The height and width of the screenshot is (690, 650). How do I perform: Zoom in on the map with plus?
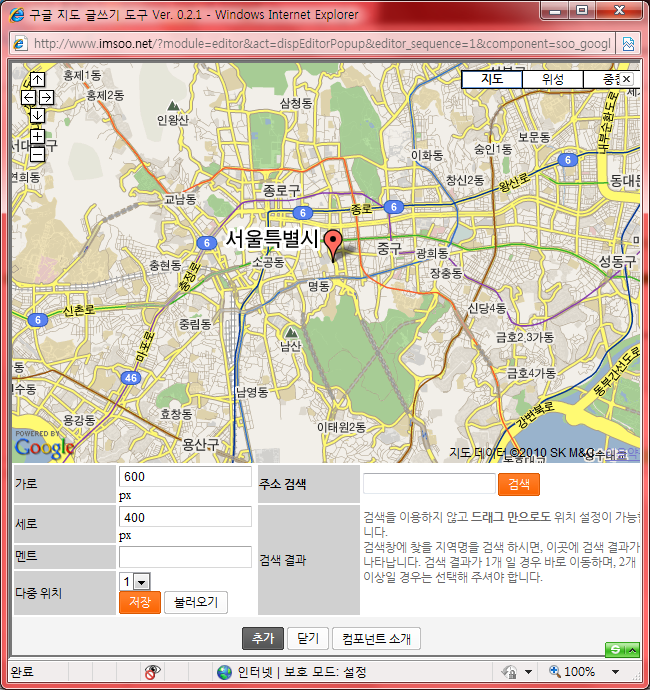(x=37, y=136)
